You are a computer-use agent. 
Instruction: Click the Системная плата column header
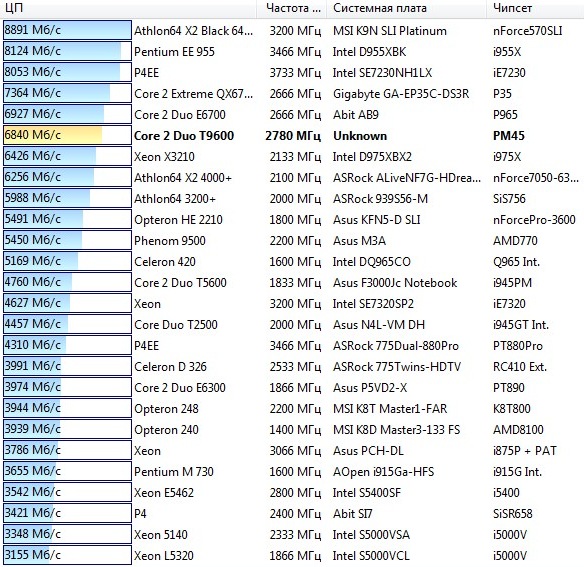pos(407,9)
